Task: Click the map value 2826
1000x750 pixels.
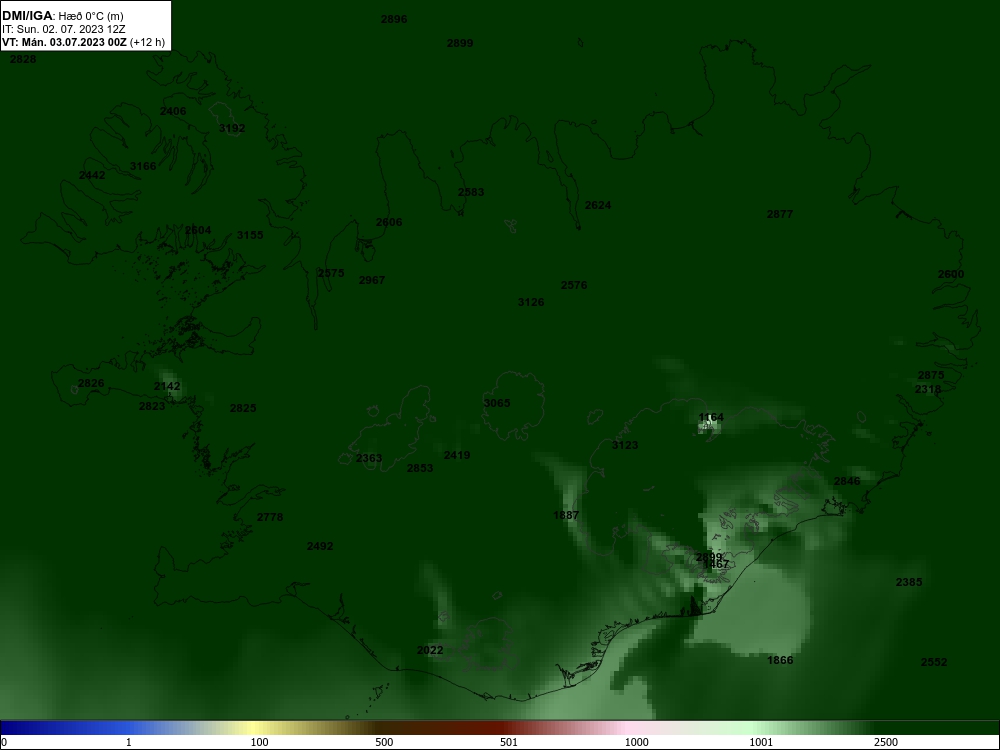Action: (91, 383)
